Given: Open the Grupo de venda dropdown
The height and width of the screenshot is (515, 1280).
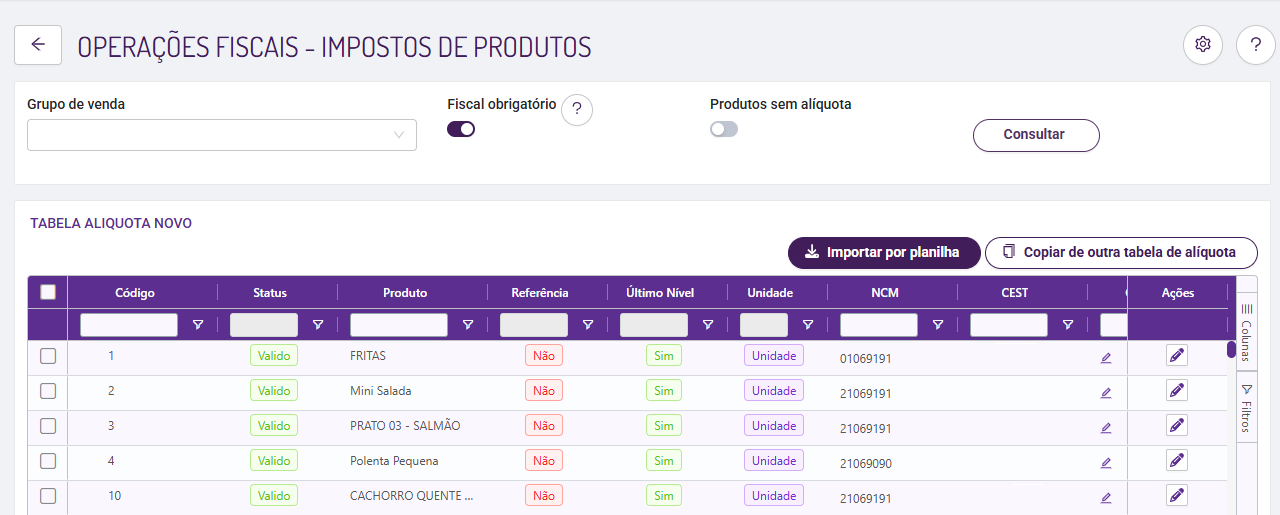Looking at the screenshot, I should point(222,135).
